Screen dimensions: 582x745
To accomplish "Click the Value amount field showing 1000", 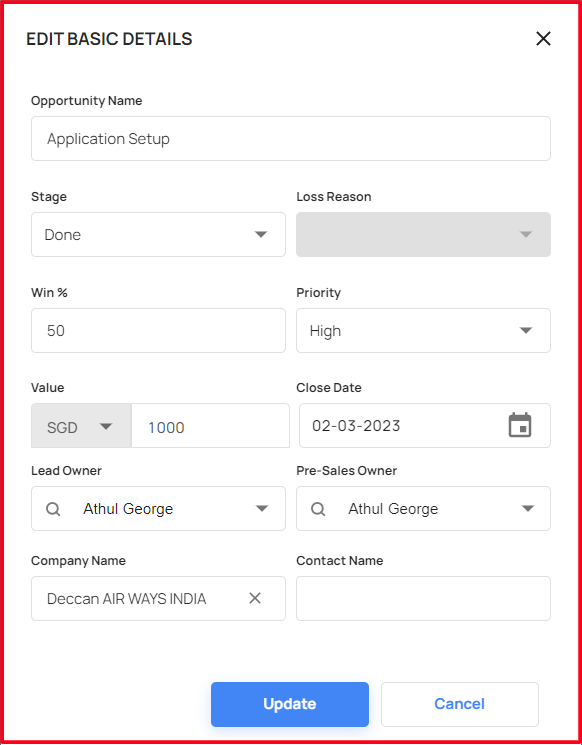I will [x=210, y=426].
